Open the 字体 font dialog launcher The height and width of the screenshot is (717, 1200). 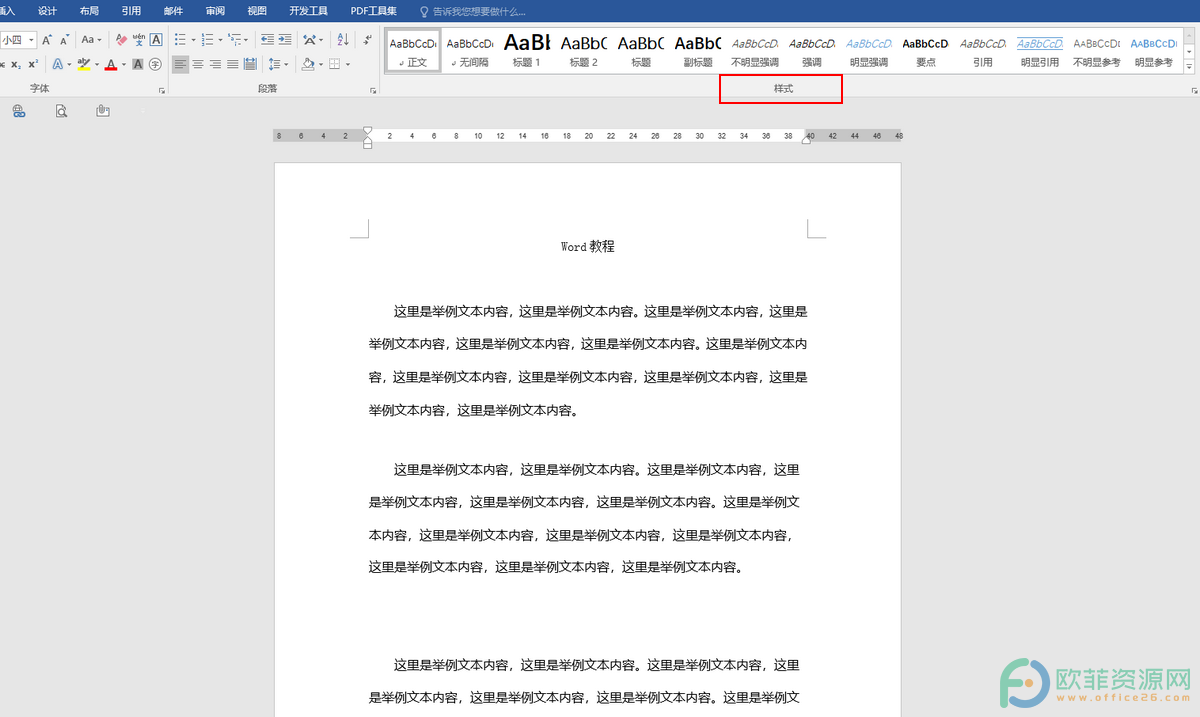click(162, 91)
